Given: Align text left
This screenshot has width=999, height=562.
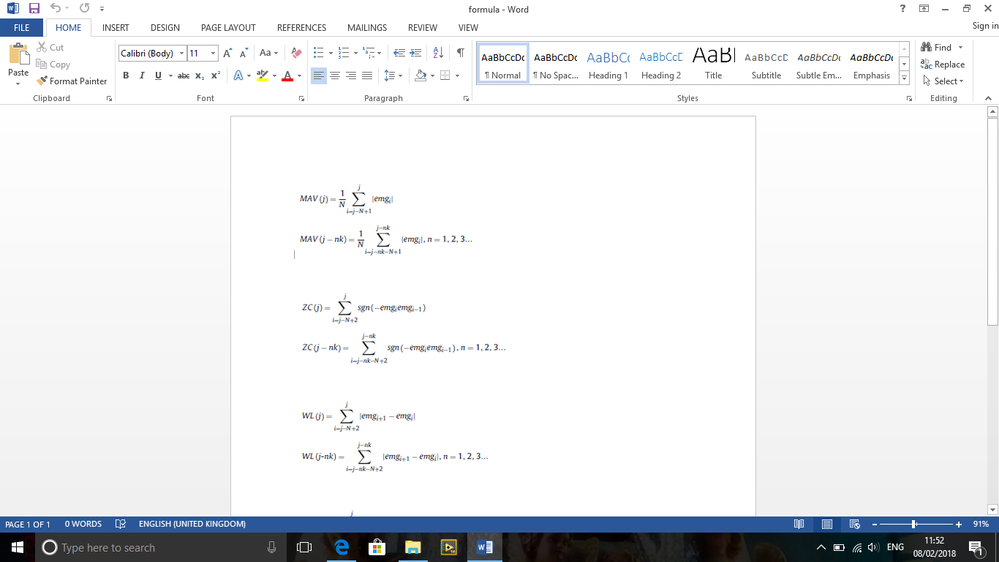Looking at the screenshot, I should 318,76.
